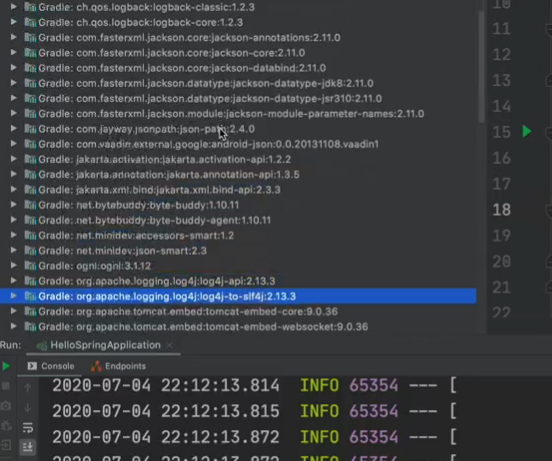Screen dimensions: 552x461
Task: Select the jackson-databind:2.11.0 library row
Action: point(238,68)
